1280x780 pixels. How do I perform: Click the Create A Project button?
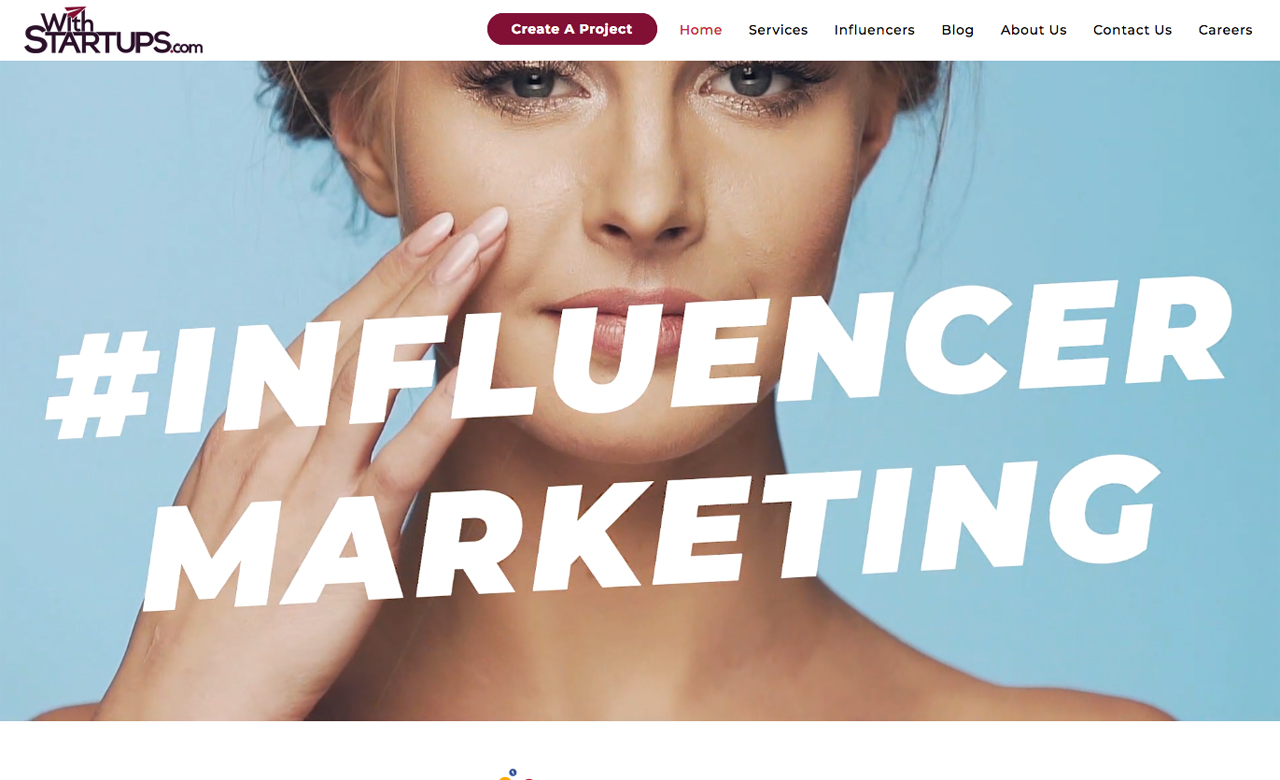coord(572,29)
